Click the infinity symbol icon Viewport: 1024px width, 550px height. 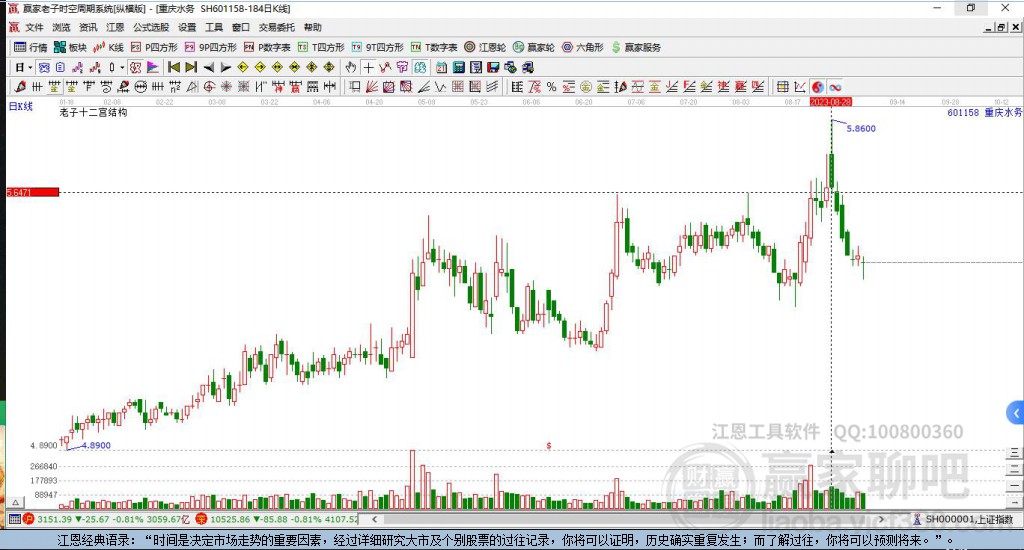pos(835,86)
